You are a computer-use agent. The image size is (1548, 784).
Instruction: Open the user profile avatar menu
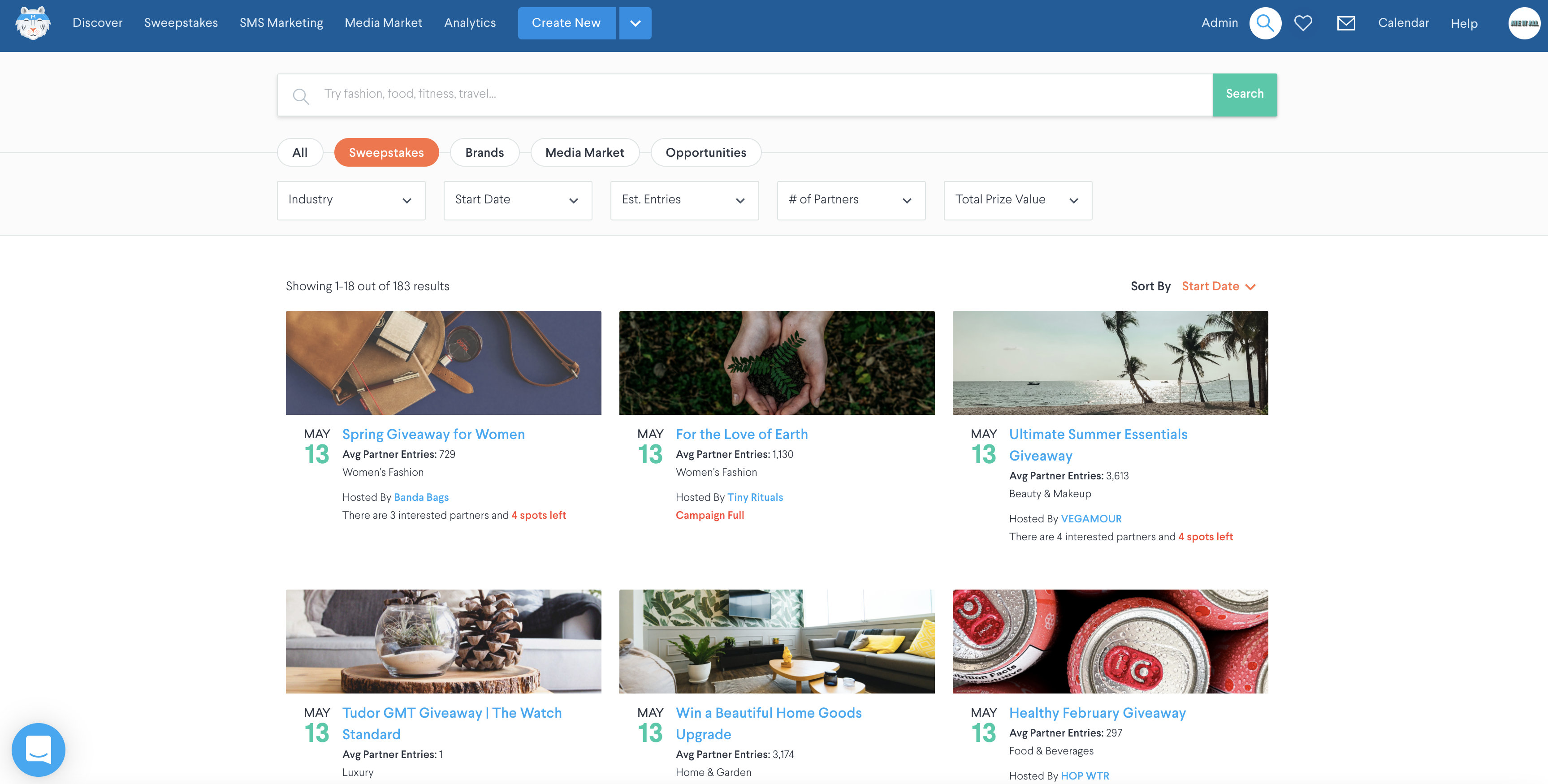tap(1524, 23)
